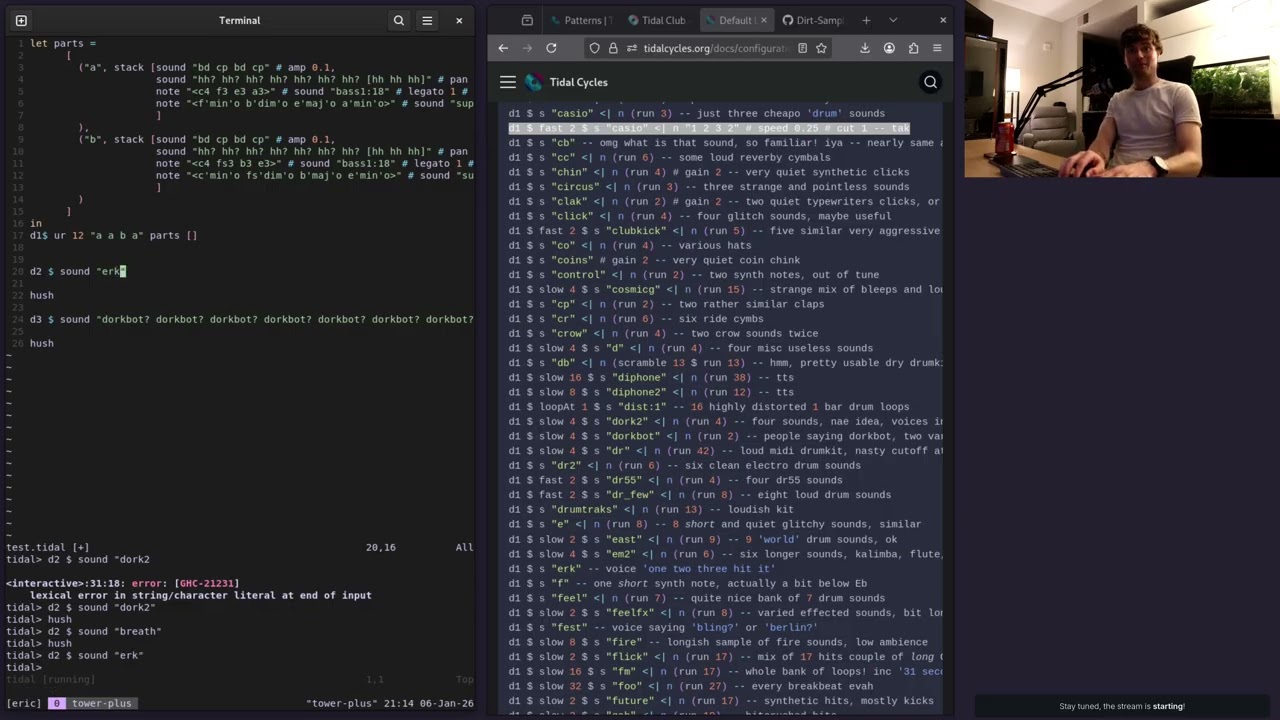Click the "future" synthetic hits line
This screenshot has height=720, width=1280.
coord(721,700)
